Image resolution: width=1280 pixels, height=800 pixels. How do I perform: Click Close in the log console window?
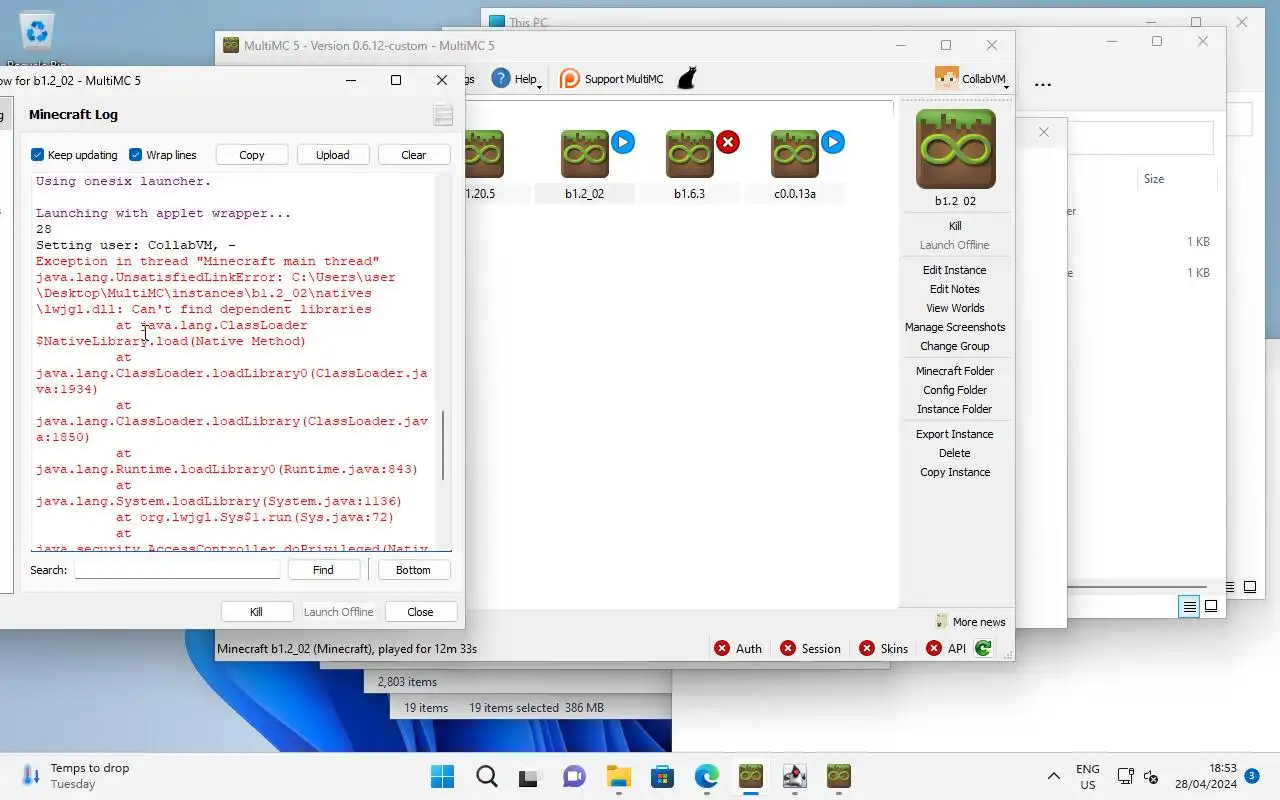[x=420, y=612]
